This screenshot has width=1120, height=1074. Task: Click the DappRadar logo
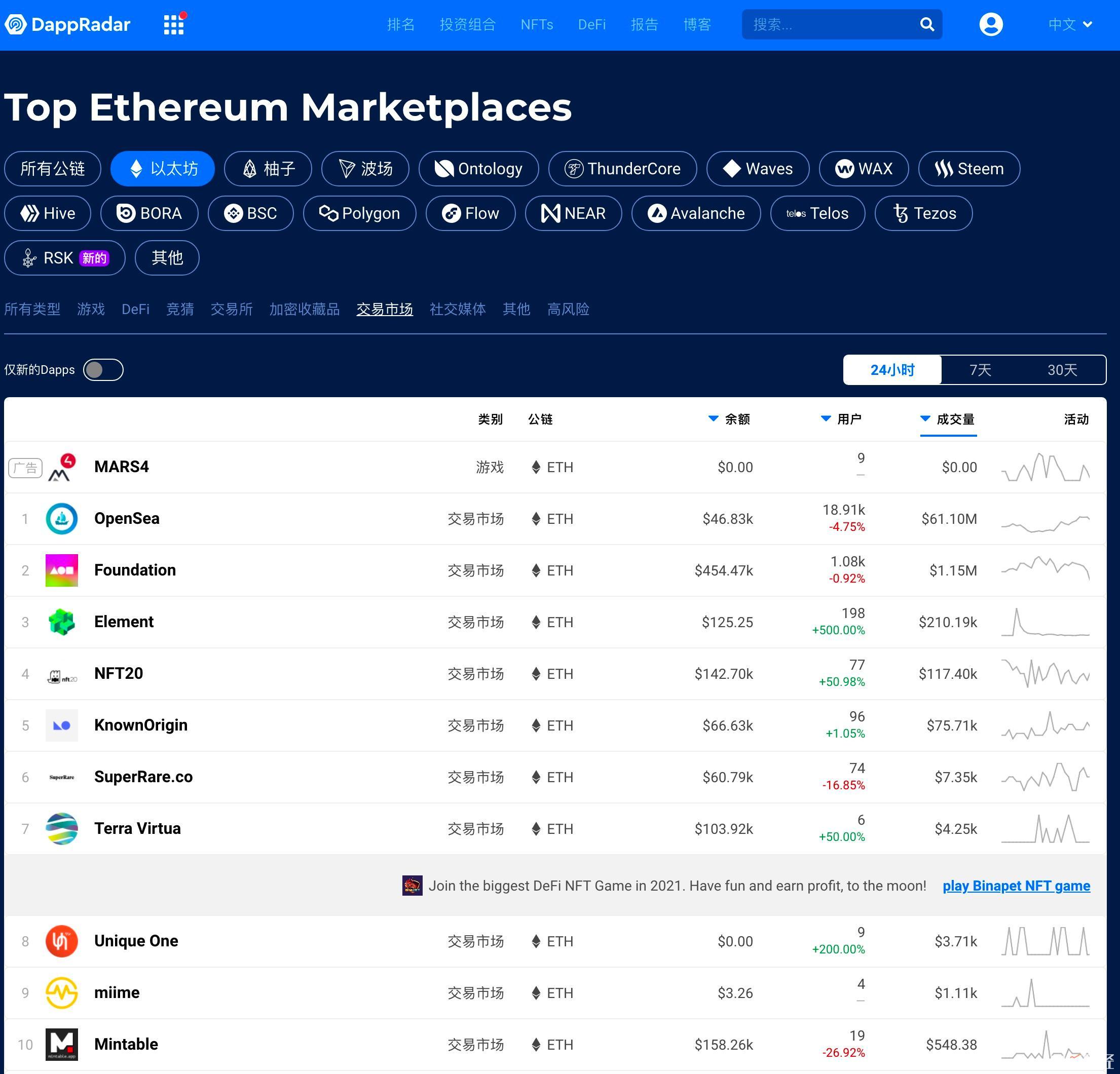pyautogui.click(x=67, y=24)
